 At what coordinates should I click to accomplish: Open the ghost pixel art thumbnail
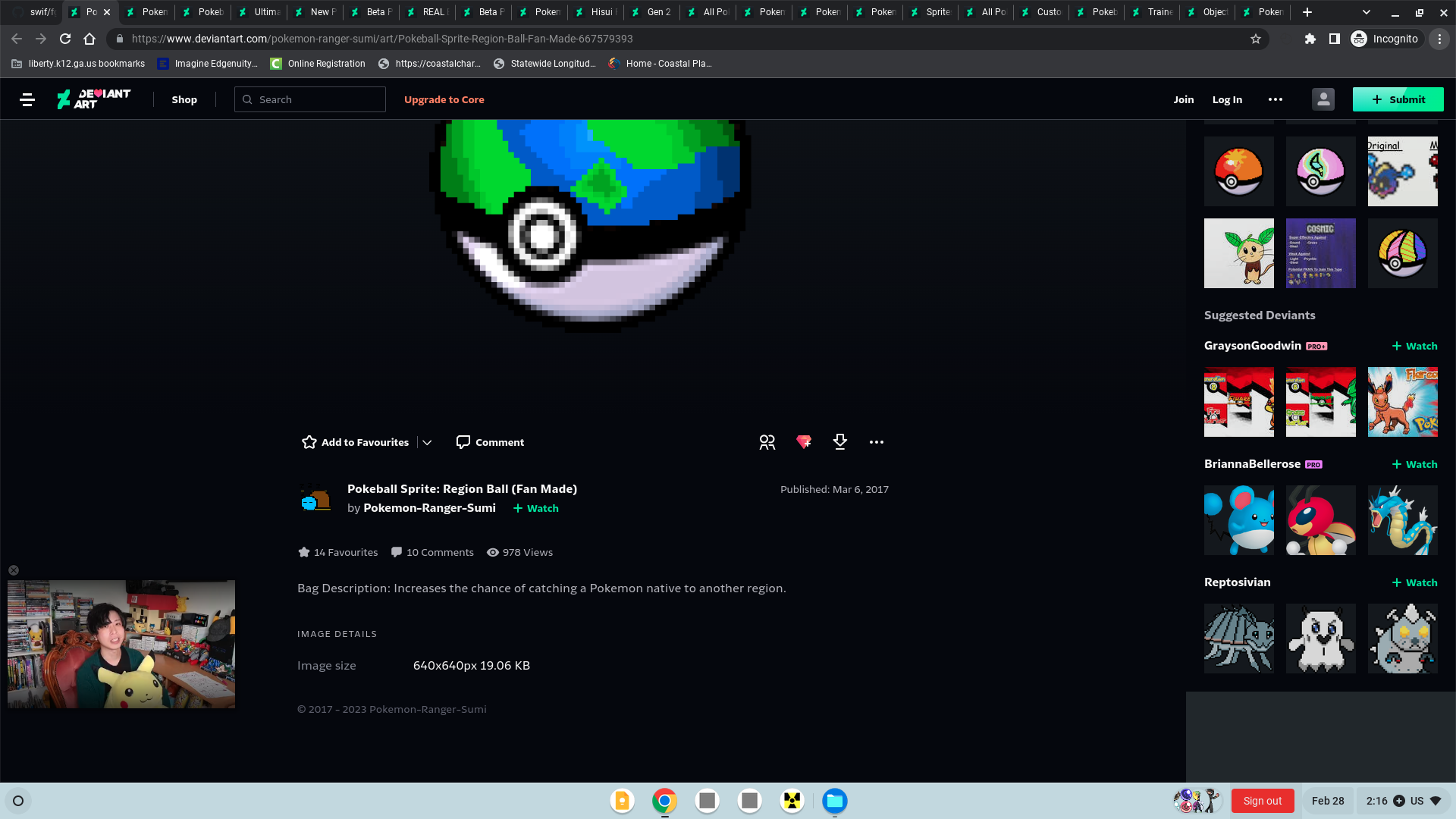coord(1321,639)
